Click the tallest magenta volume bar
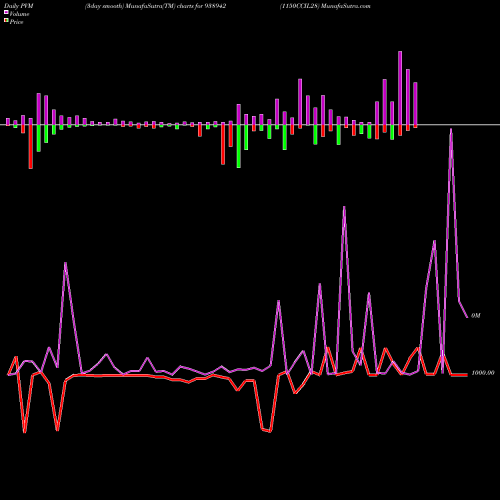 pyautogui.click(x=400, y=88)
